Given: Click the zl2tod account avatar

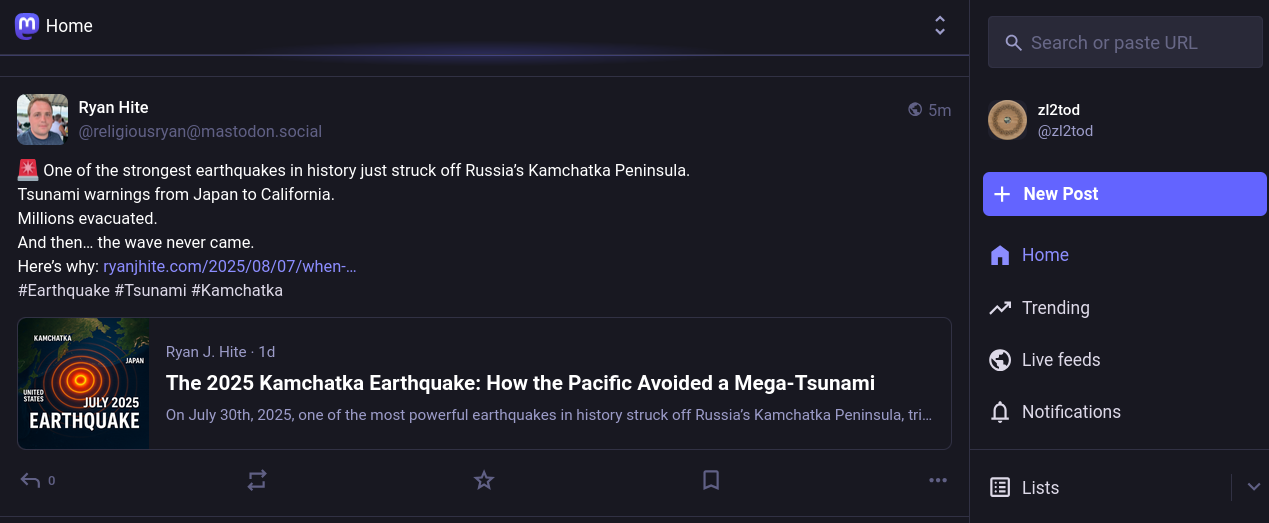Looking at the screenshot, I should 1007,120.
